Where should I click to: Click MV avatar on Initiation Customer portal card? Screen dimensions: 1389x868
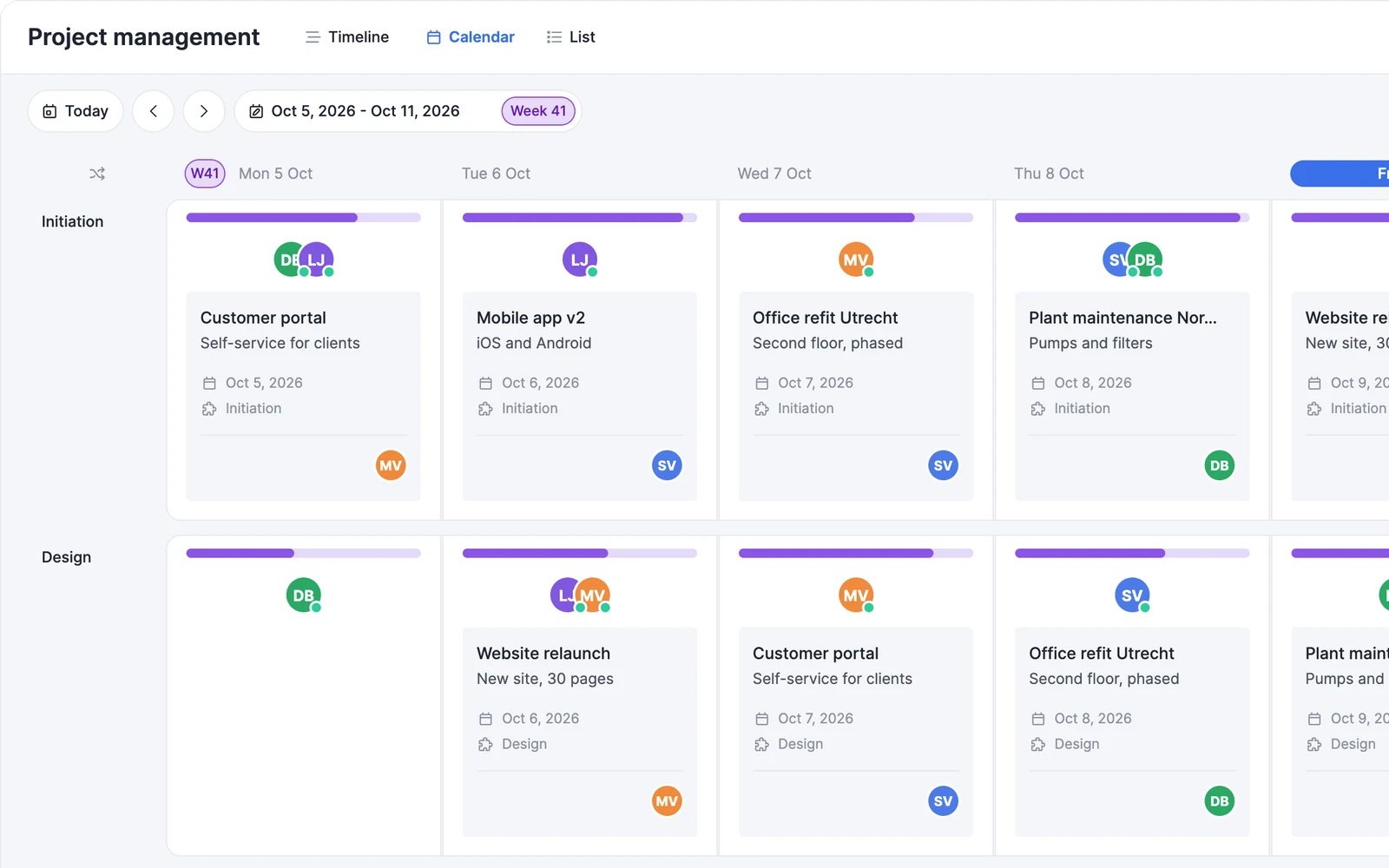pyautogui.click(x=391, y=465)
